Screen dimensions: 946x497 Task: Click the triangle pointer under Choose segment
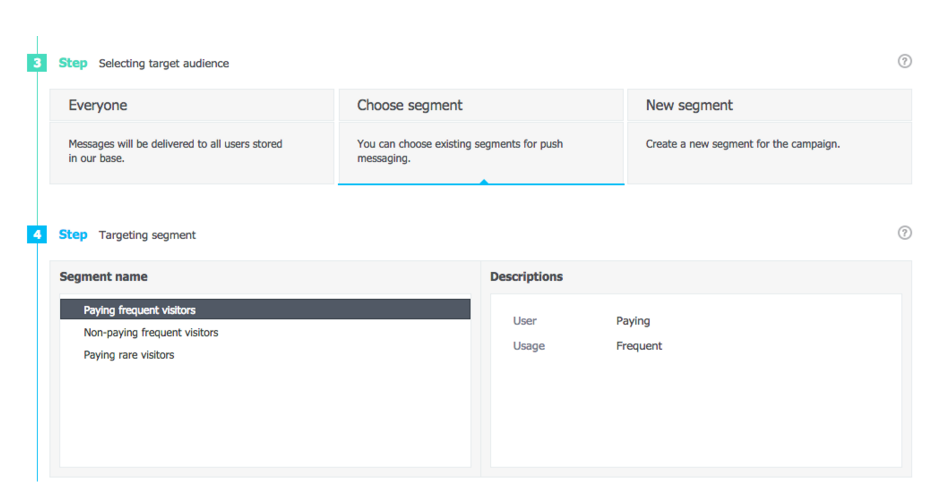point(484,181)
